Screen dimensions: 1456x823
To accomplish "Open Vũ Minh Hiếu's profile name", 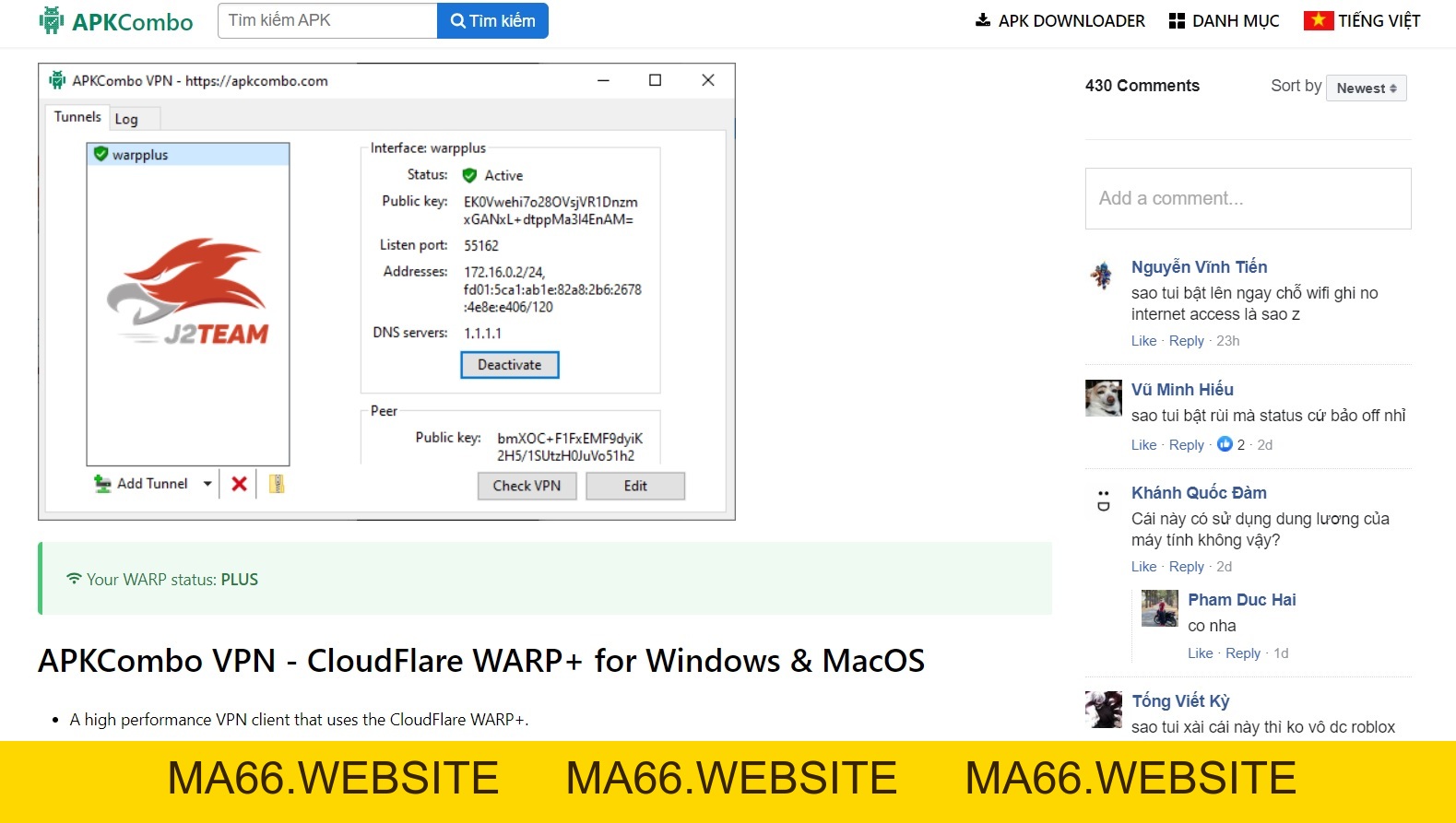I will (x=1182, y=390).
